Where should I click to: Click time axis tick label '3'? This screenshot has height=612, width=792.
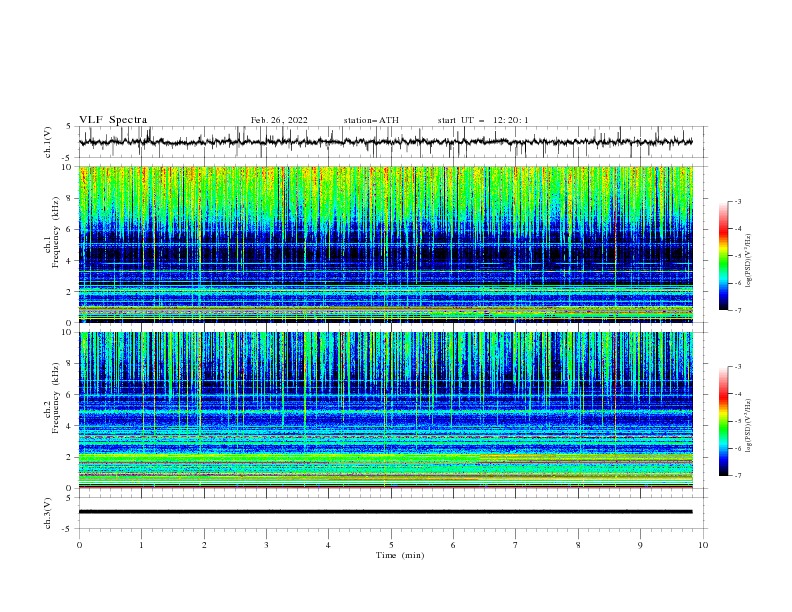click(266, 545)
